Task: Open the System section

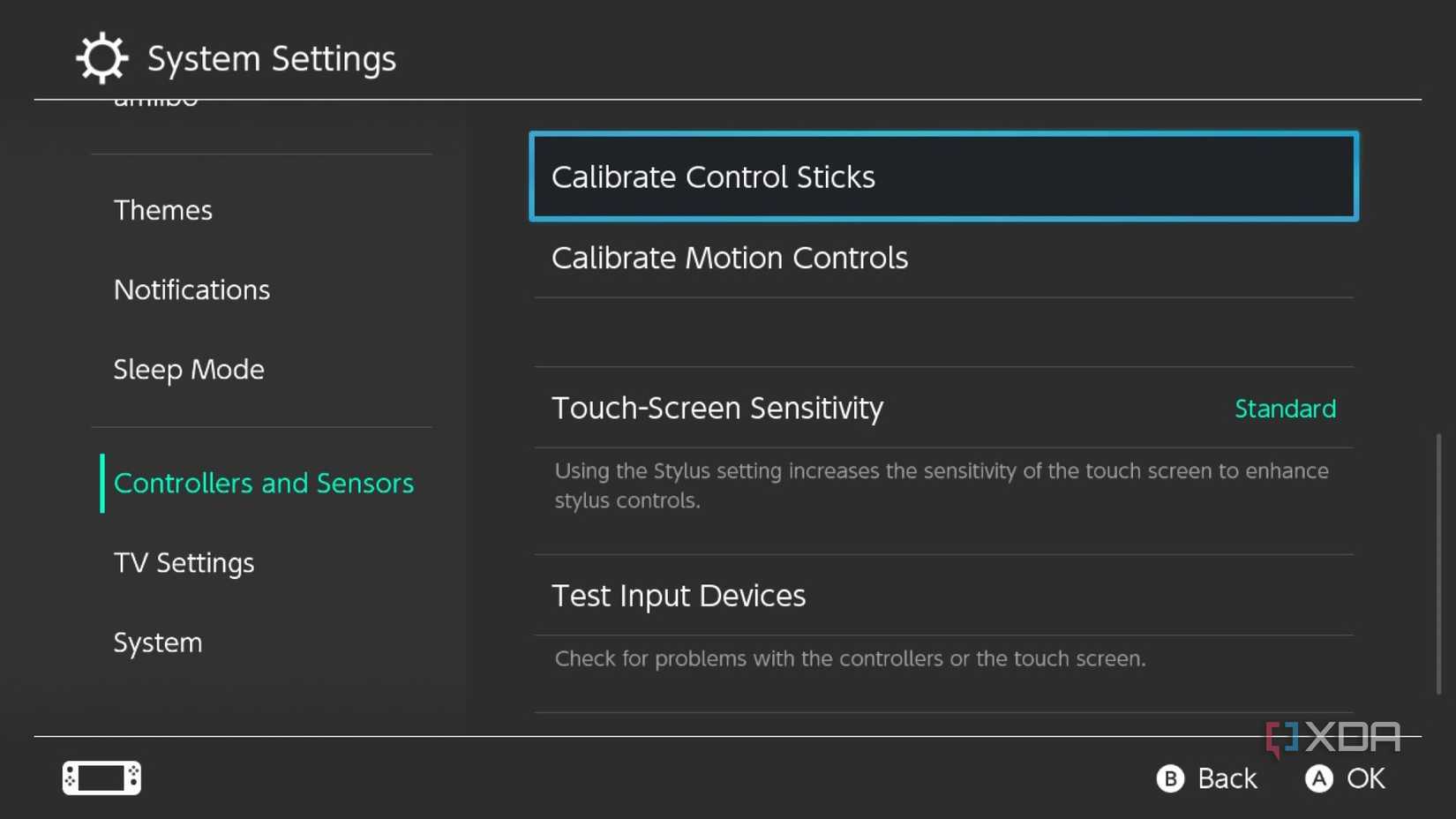Action: pyautogui.click(x=158, y=642)
